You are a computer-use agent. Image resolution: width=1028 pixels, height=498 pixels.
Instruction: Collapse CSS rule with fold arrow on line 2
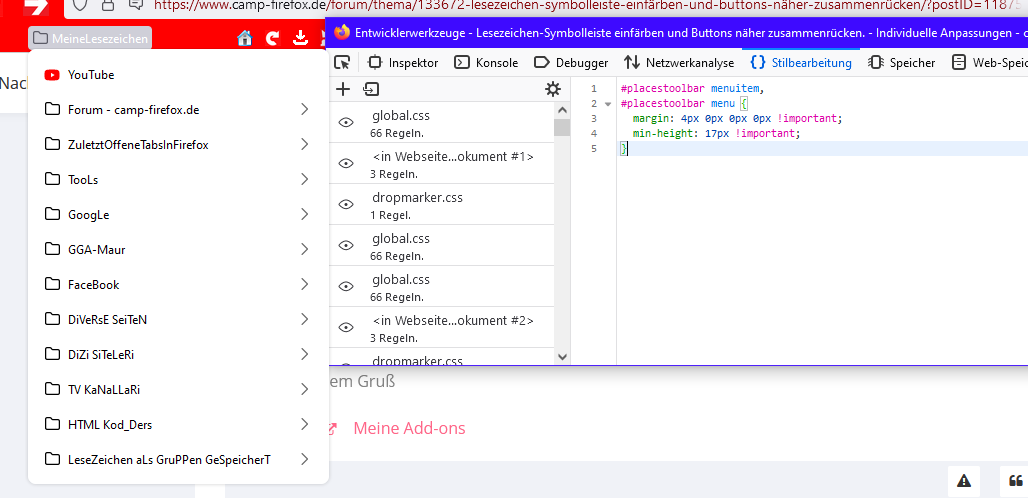[x=607, y=103]
